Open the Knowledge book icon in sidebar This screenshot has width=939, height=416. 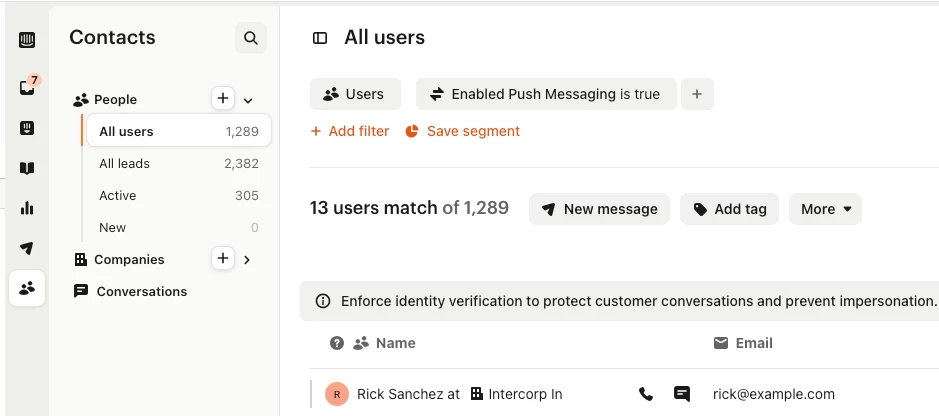[x=27, y=168]
